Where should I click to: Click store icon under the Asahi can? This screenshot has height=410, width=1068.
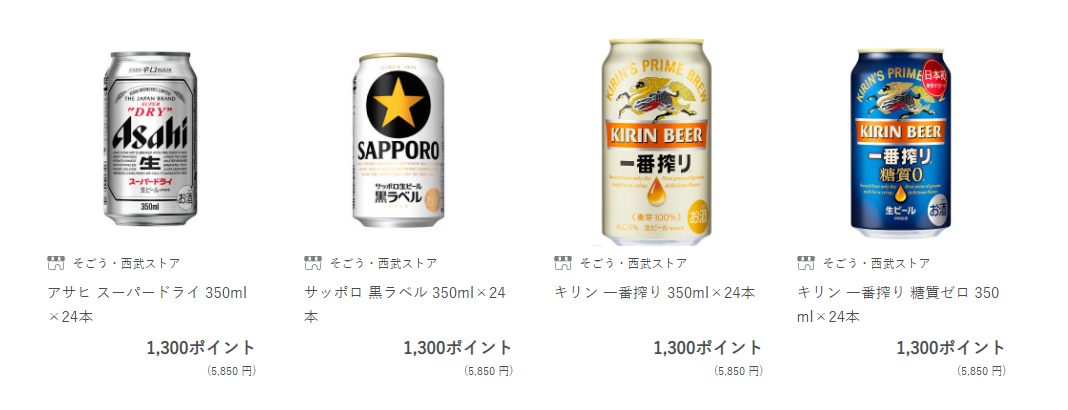56,263
